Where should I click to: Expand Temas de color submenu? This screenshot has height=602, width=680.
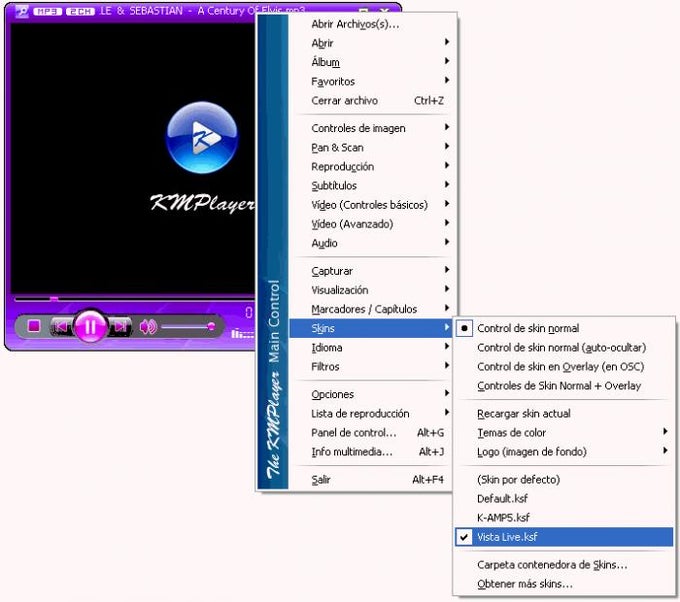click(564, 432)
